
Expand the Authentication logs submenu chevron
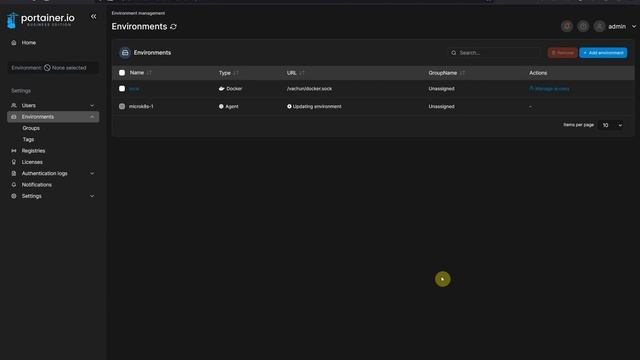[x=92, y=173]
